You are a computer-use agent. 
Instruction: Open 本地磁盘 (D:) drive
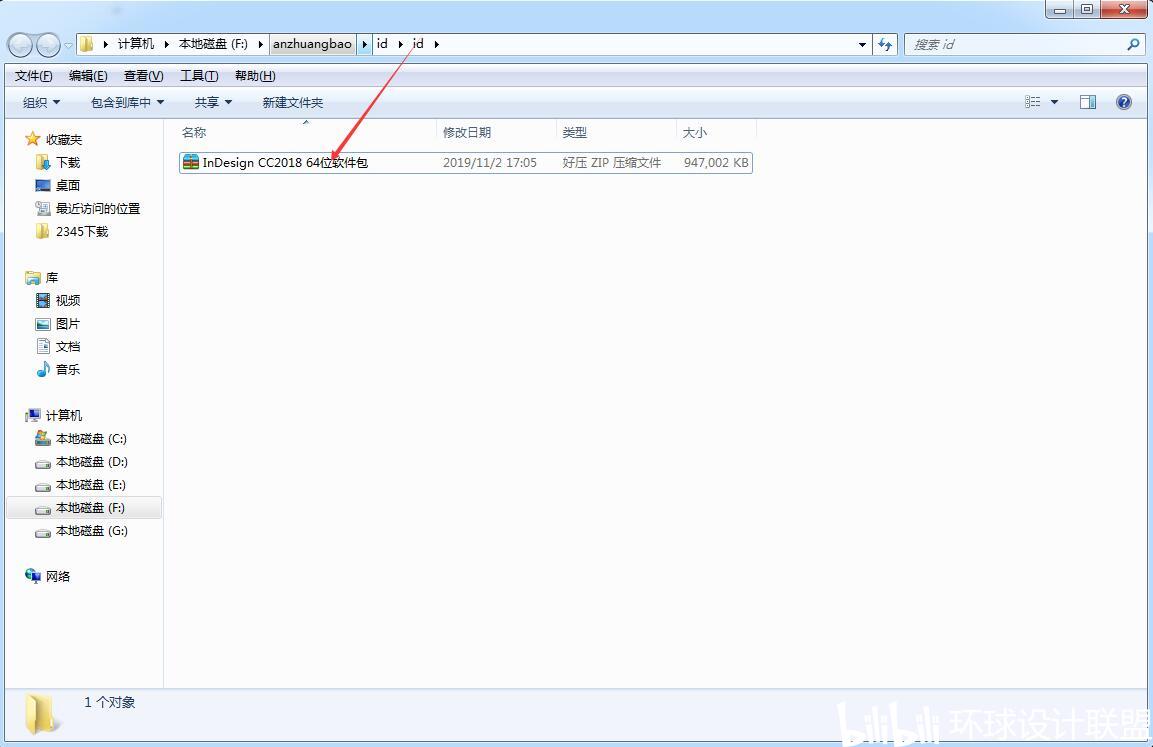click(x=91, y=462)
